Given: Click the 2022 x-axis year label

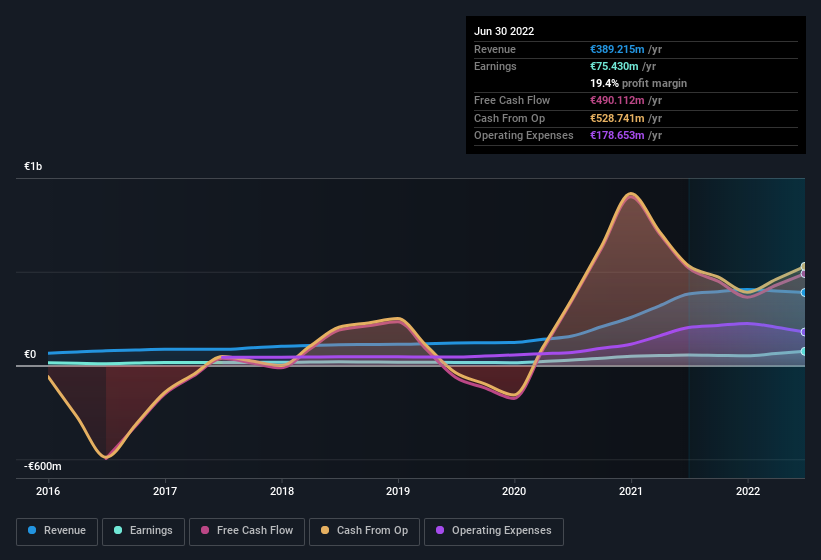Looking at the screenshot, I should pyautogui.click(x=748, y=491).
